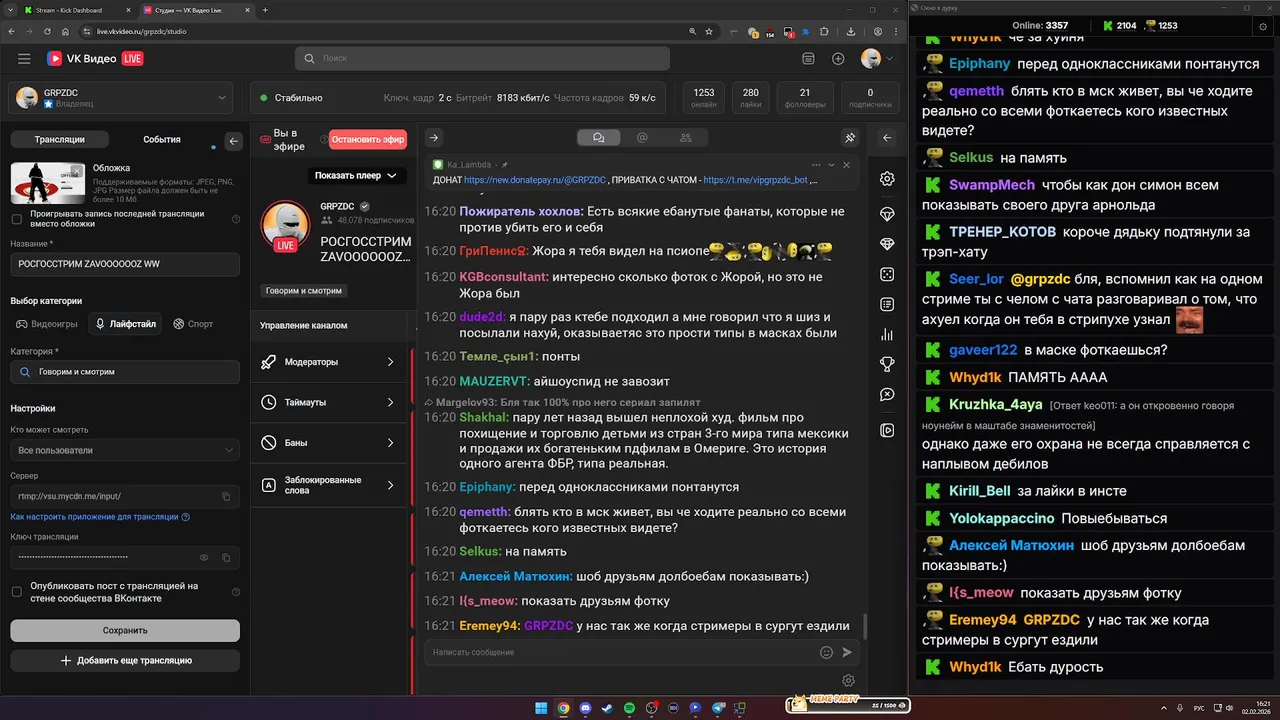Open the 'Показать плеер' dropdown
Screen dimensions: 1280x720
point(356,176)
